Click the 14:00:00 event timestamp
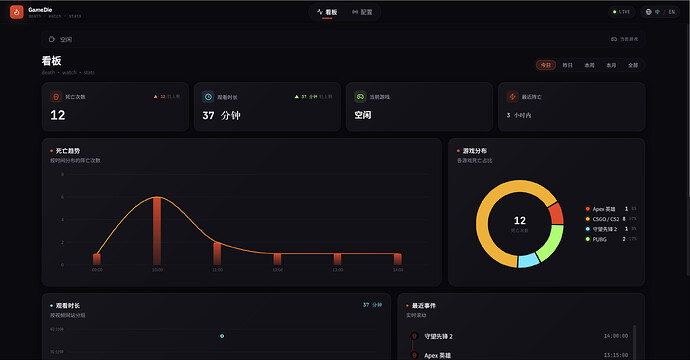The image size is (690, 360). click(616, 336)
